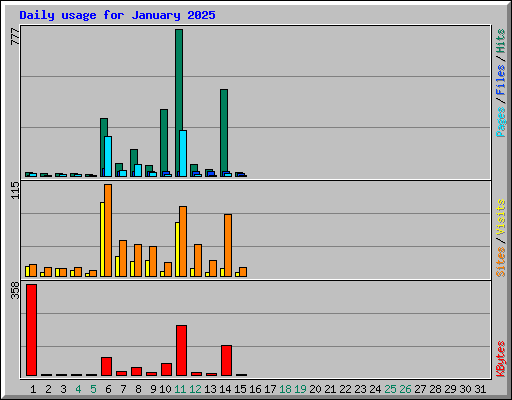Click the Files legend label

click(500, 80)
